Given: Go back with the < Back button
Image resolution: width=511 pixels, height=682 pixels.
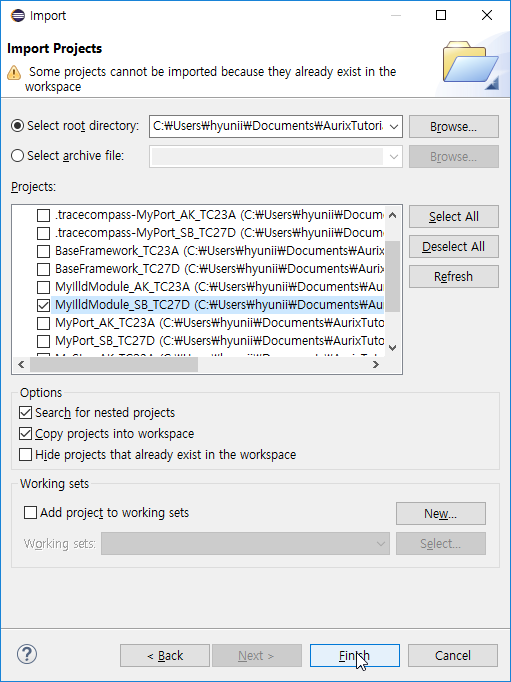Looking at the screenshot, I should click(x=165, y=655).
